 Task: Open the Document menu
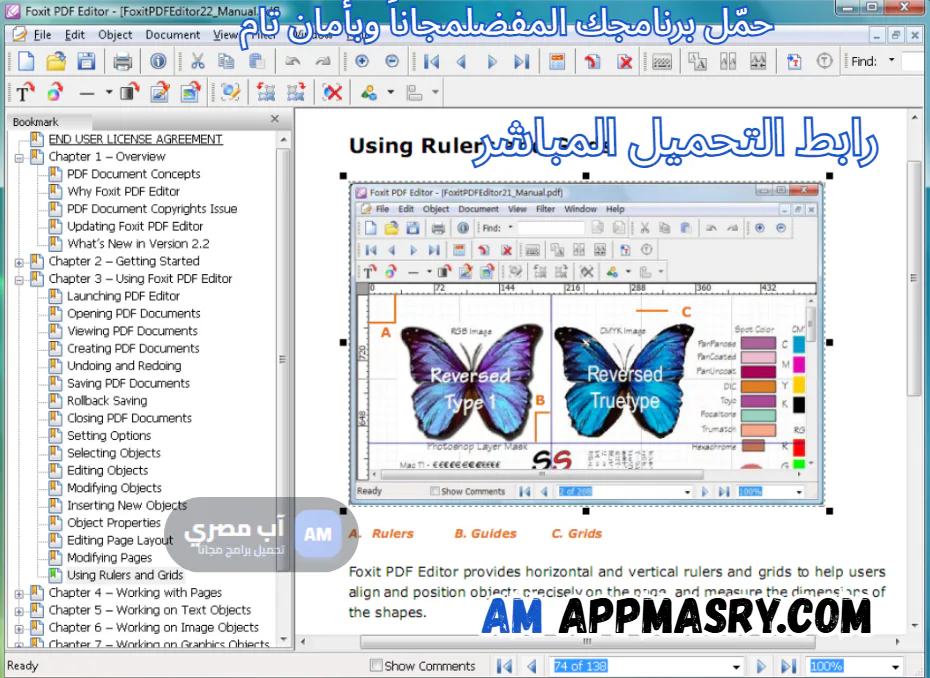pos(173,34)
